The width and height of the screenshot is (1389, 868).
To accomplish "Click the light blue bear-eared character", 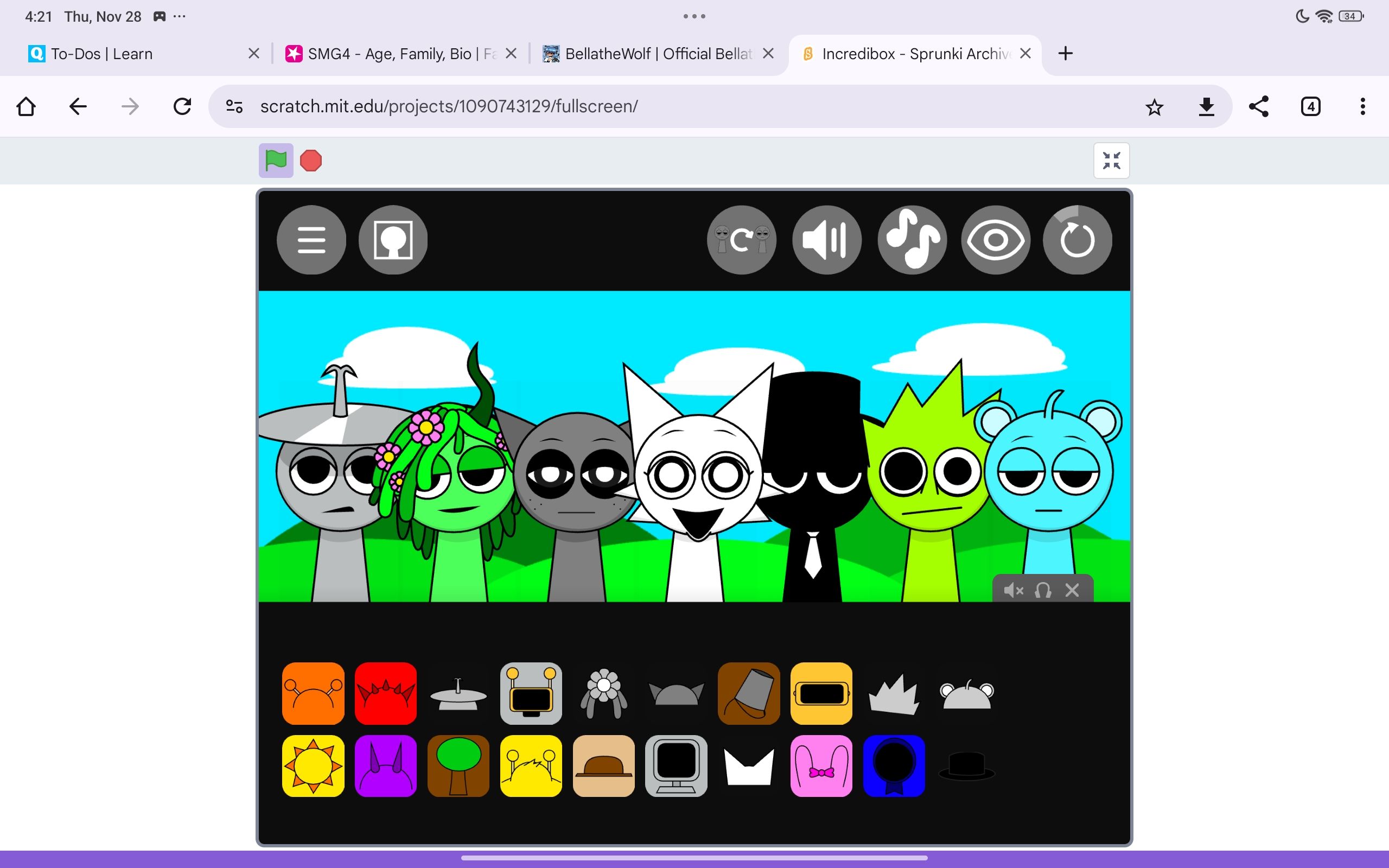I will (x=1049, y=482).
